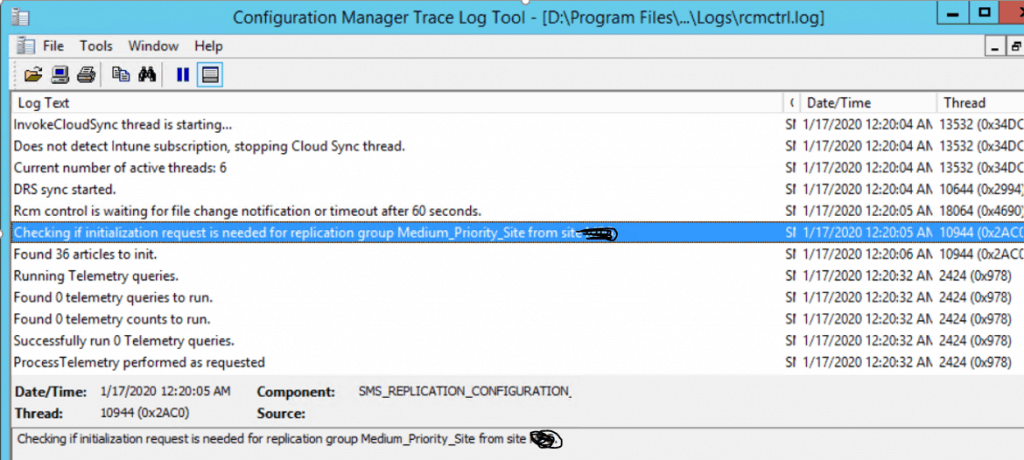Click the details Thread value '10944 (0x2AC0)'
The image size is (1024, 460).
pyautogui.click(x=145, y=413)
